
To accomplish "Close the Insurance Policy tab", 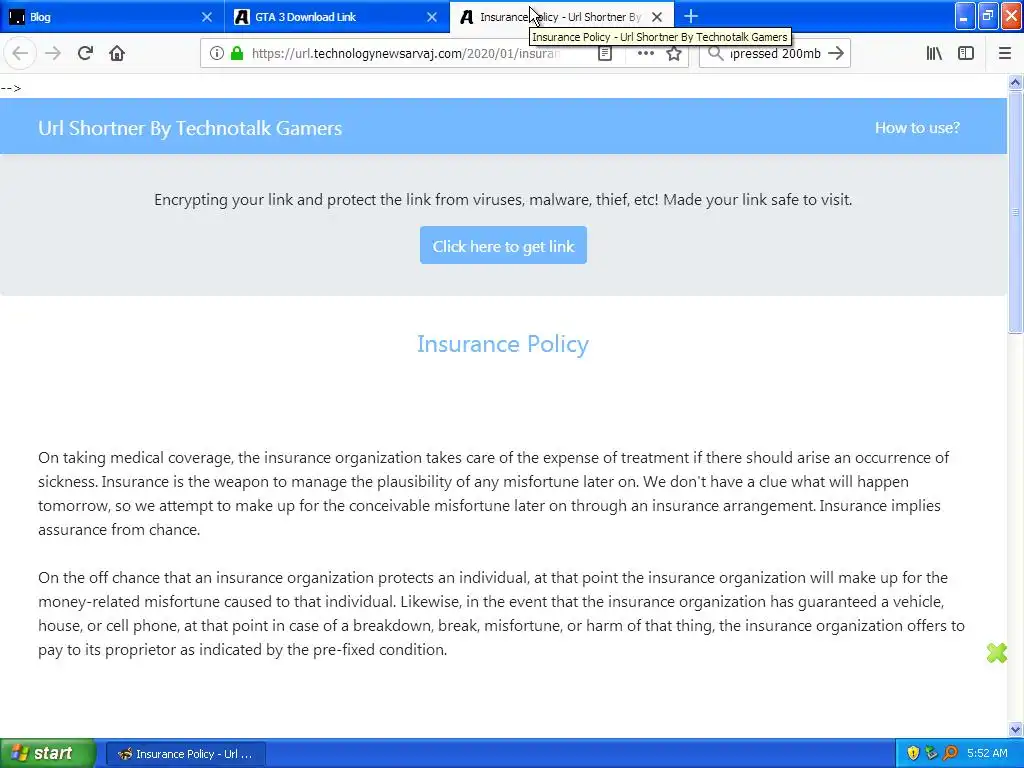I will tap(657, 17).
